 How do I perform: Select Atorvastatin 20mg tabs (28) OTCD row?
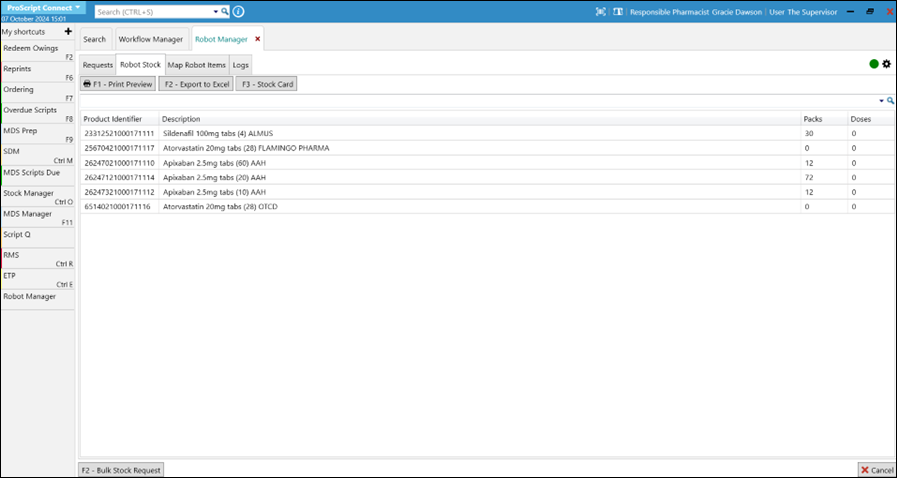[x=487, y=206]
